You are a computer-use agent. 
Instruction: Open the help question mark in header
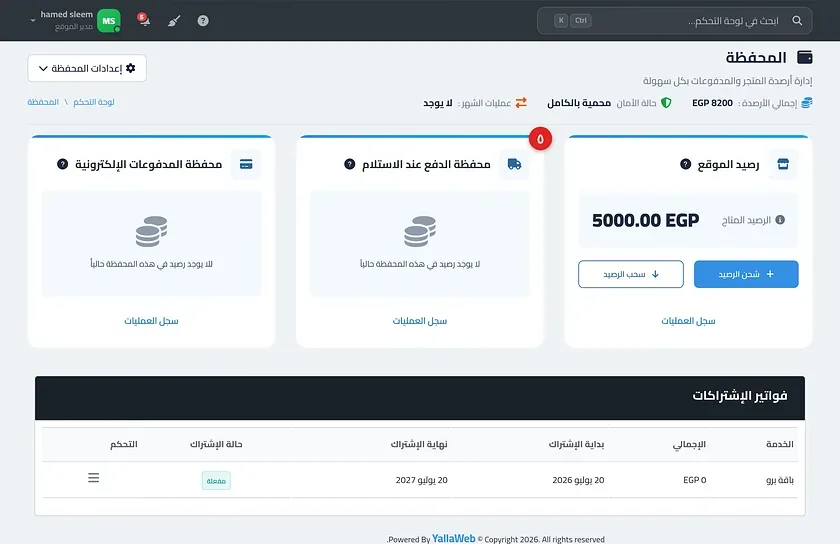203,21
